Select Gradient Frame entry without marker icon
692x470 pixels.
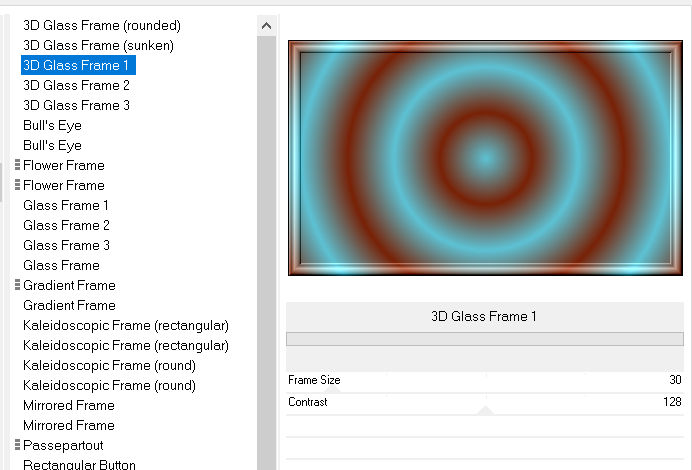tap(69, 305)
